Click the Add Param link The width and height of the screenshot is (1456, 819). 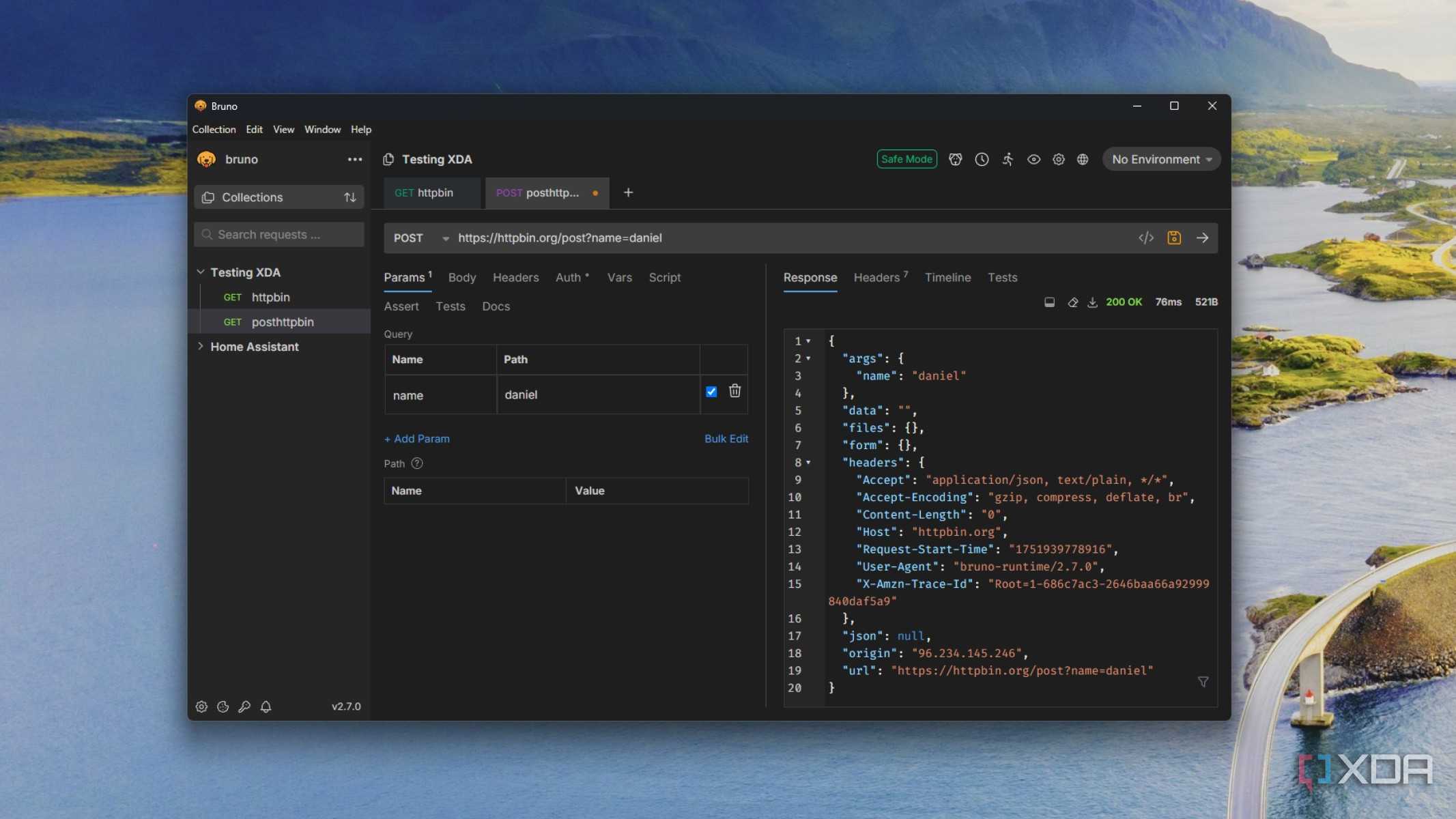[416, 438]
